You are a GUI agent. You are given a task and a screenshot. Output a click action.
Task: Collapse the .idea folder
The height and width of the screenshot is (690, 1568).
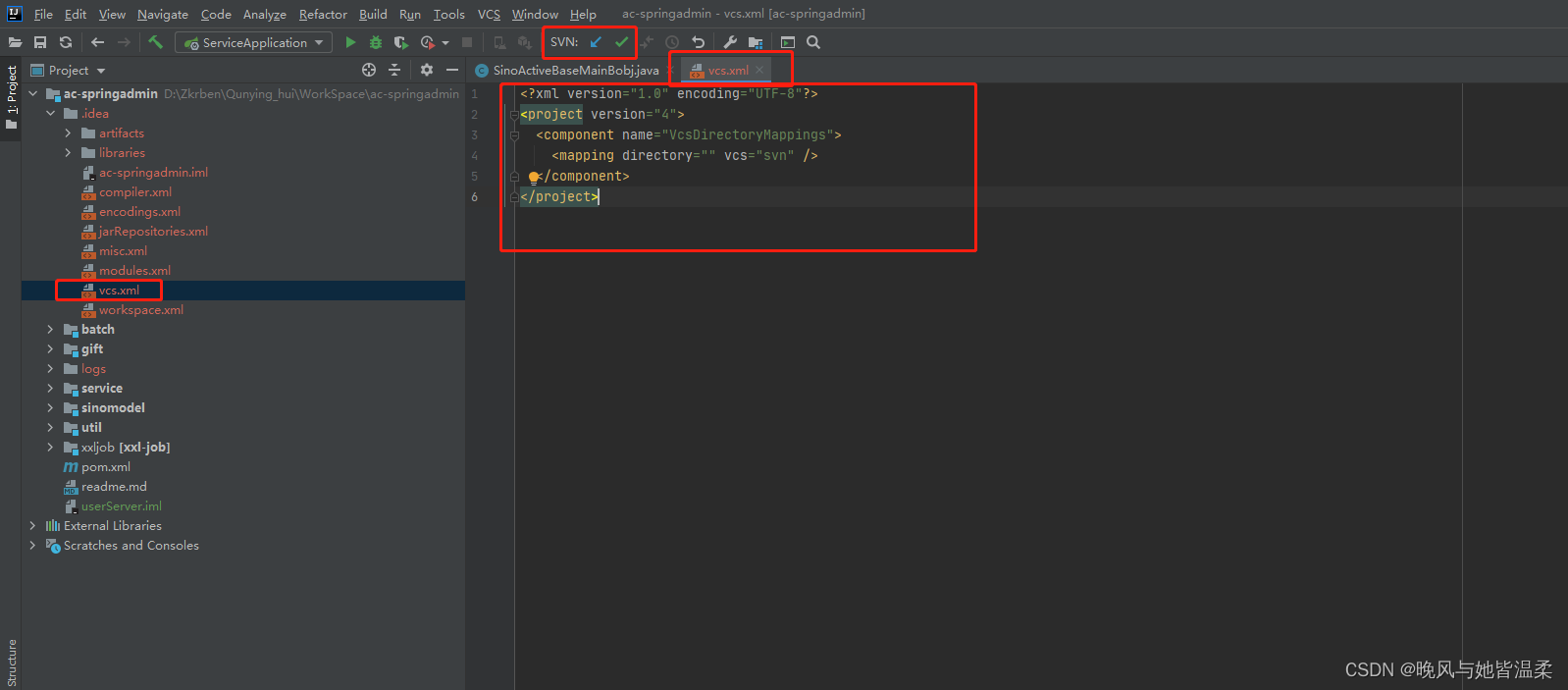click(x=51, y=114)
